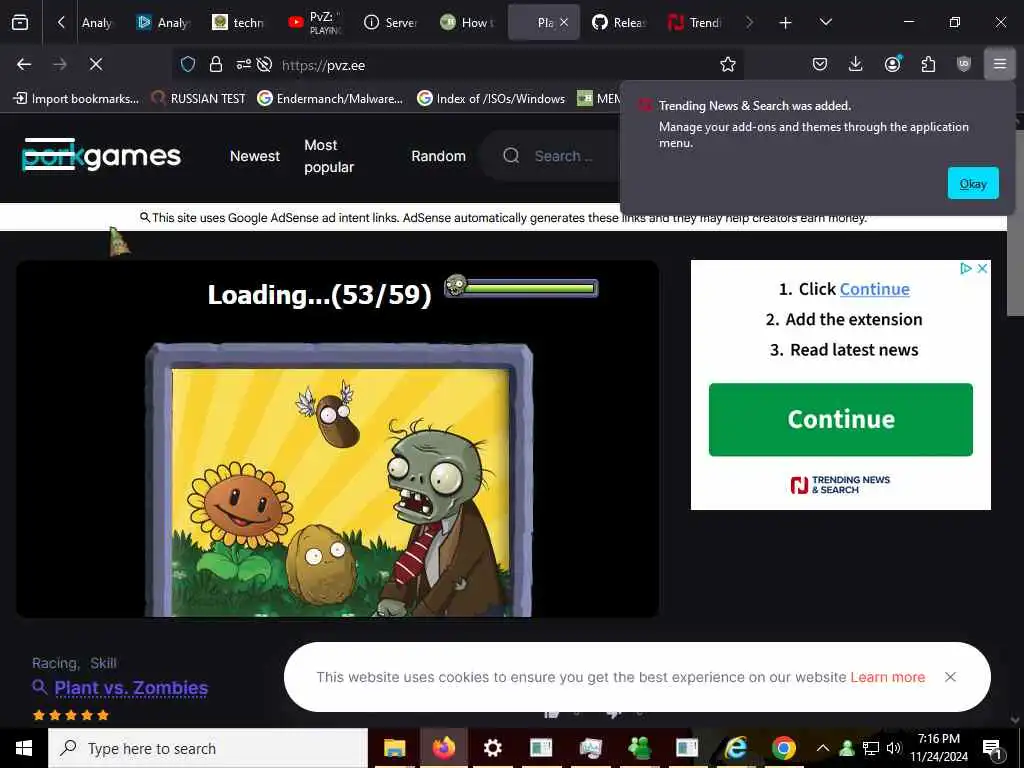The width and height of the screenshot is (1024, 768).
Task: Switch to the Trending tab
Action: 694,22
